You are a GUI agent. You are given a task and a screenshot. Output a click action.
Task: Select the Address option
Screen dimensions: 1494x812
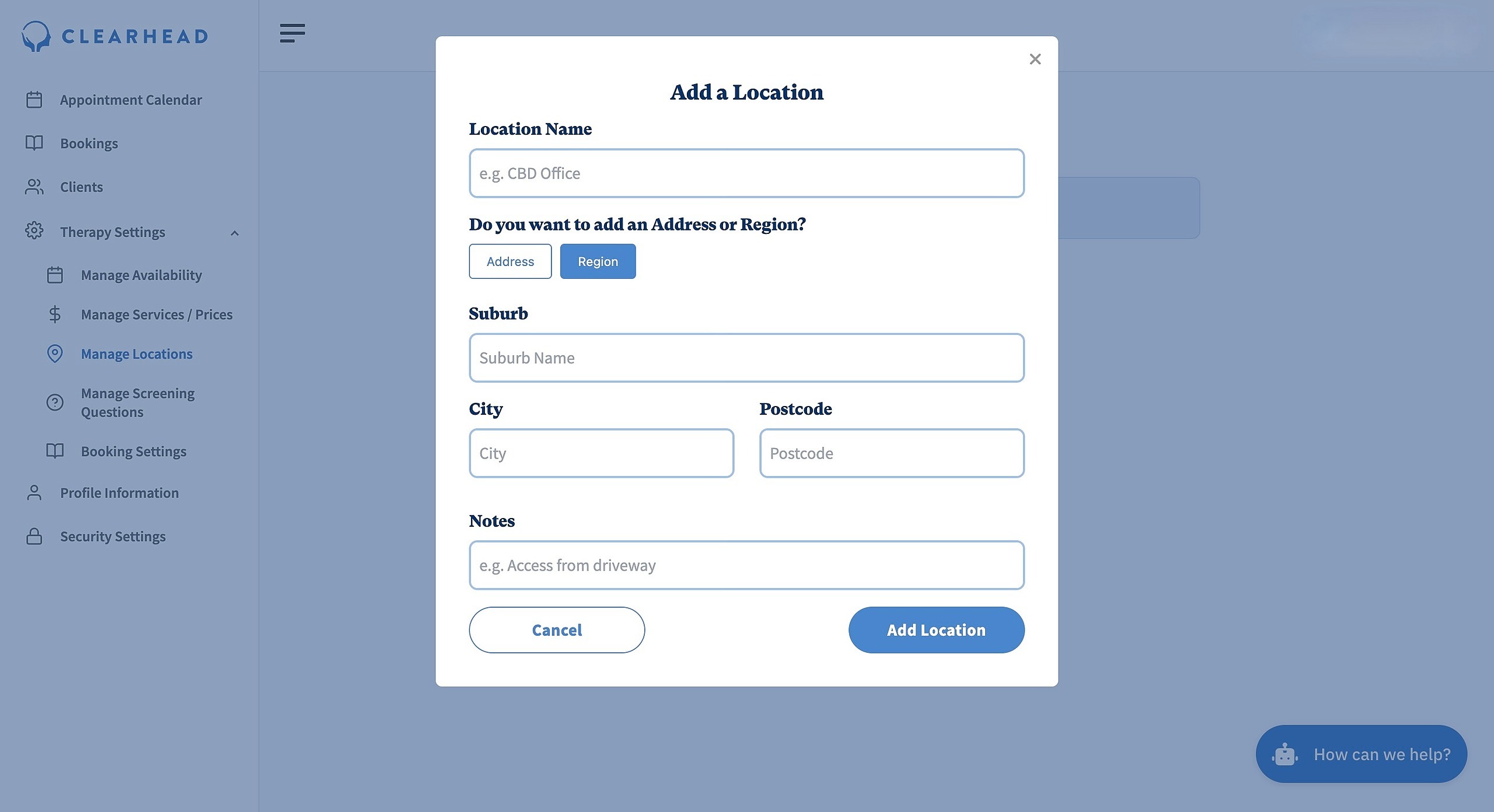pos(510,261)
